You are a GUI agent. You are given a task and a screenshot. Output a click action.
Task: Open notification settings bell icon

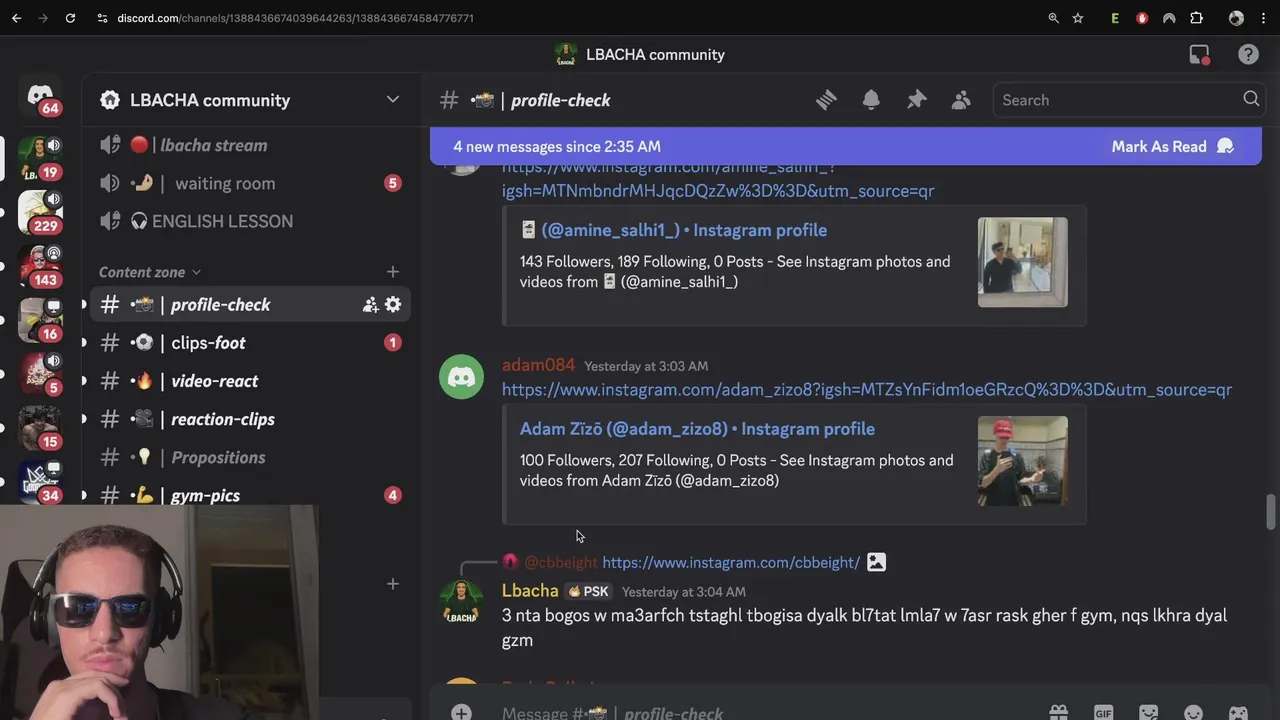[871, 100]
